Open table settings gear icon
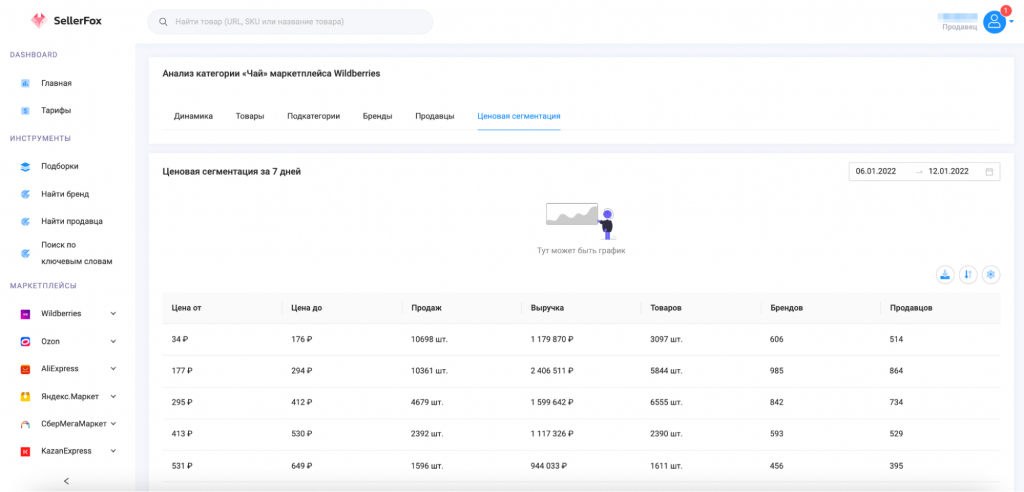1024x492 pixels. click(991, 275)
